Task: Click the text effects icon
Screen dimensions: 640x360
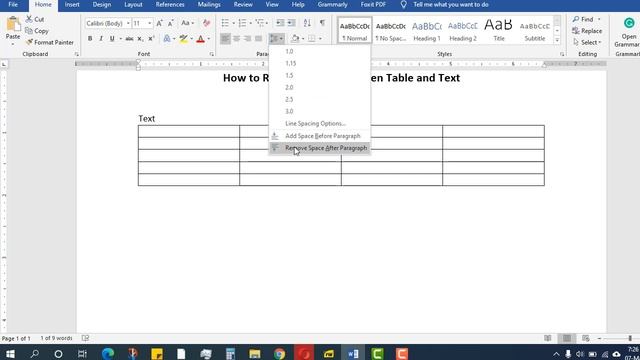Action: (167, 39)
